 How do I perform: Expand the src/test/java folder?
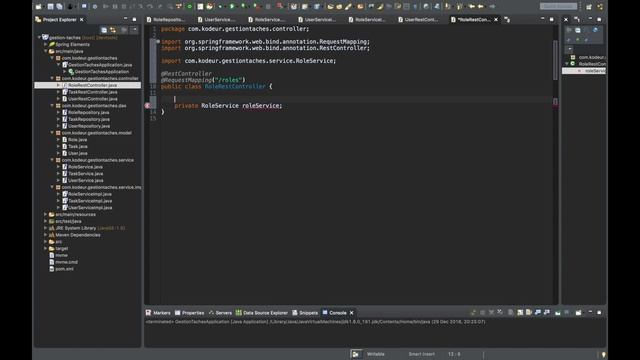point(46,221)
